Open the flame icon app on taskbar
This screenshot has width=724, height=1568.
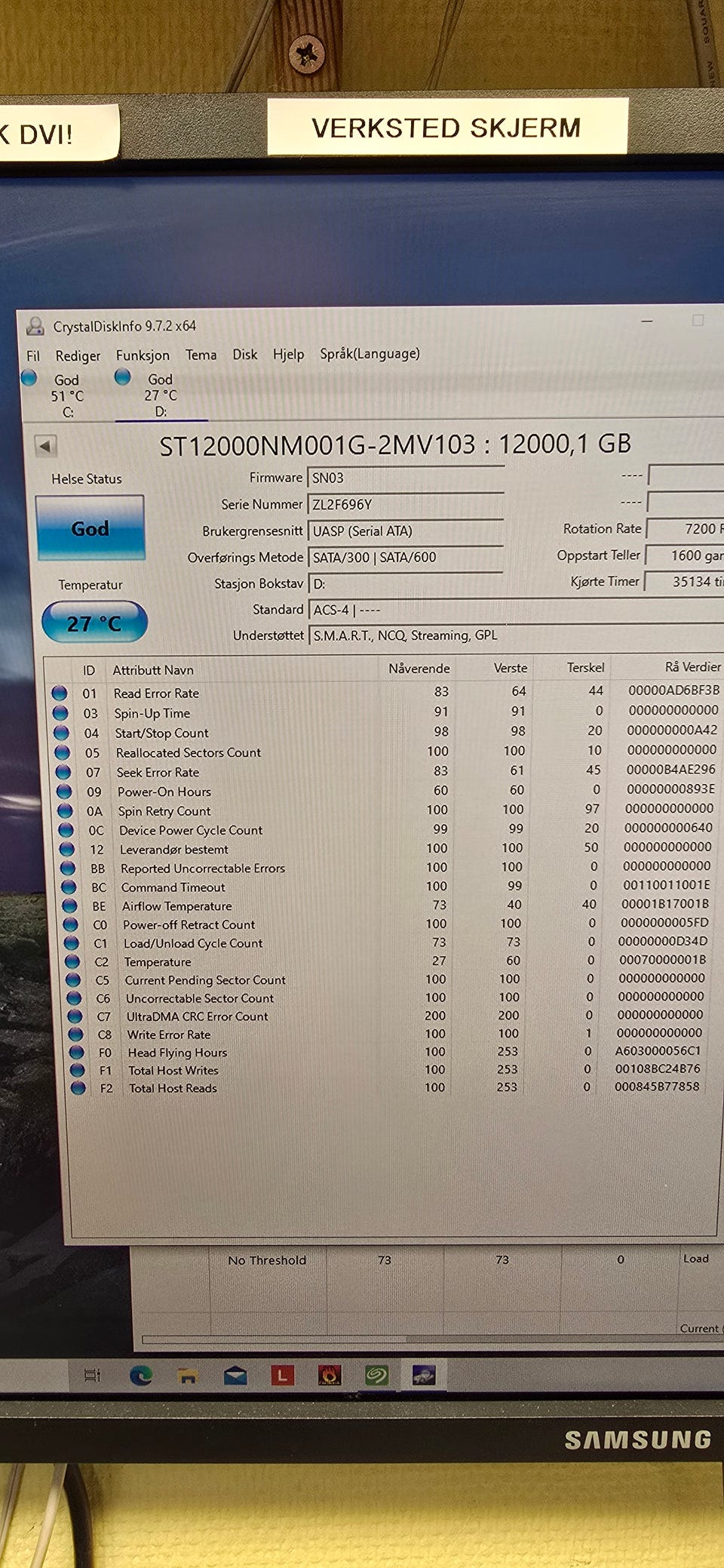click(330, 1375)
